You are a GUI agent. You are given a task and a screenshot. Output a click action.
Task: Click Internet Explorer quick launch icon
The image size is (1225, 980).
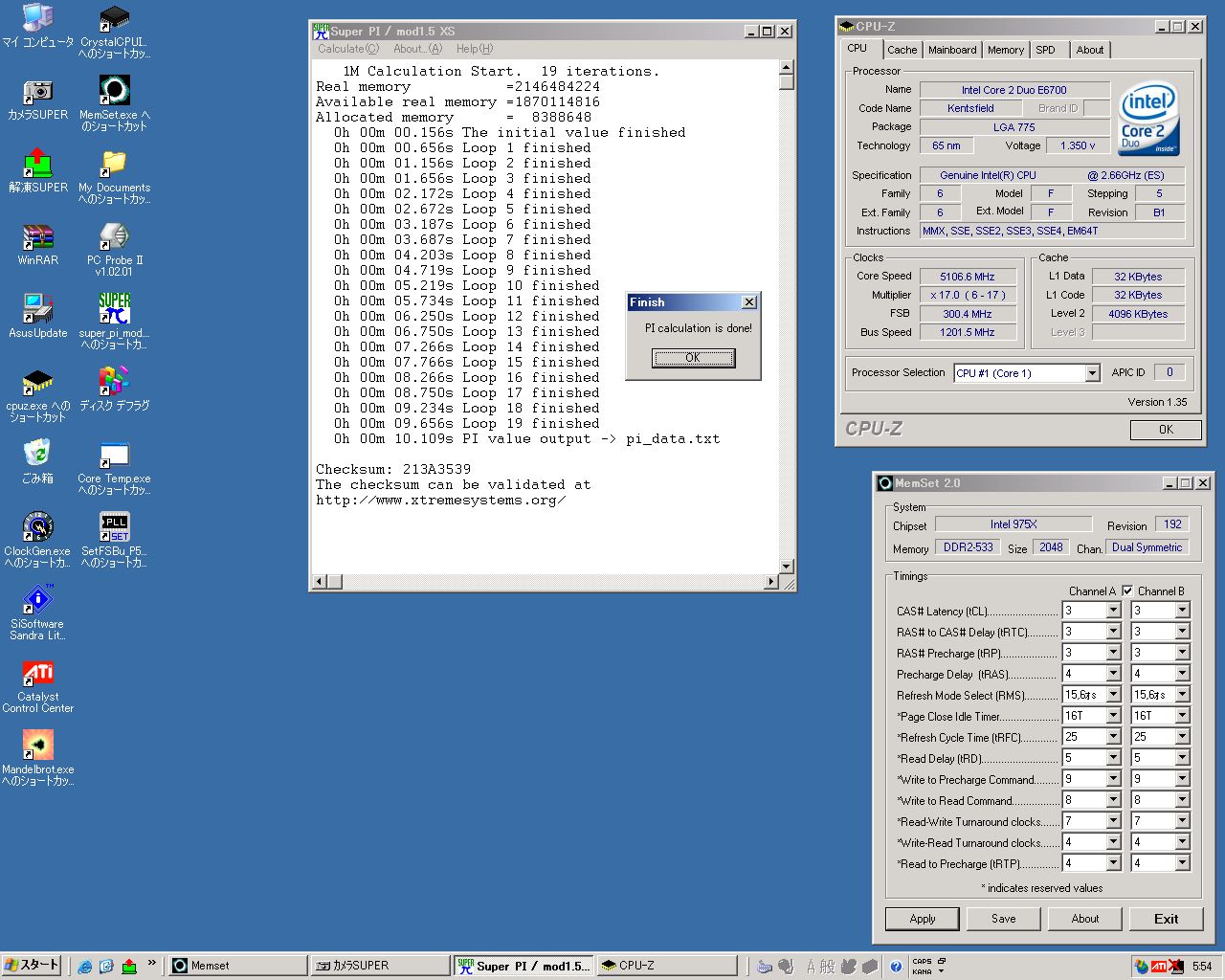[84, 966]
